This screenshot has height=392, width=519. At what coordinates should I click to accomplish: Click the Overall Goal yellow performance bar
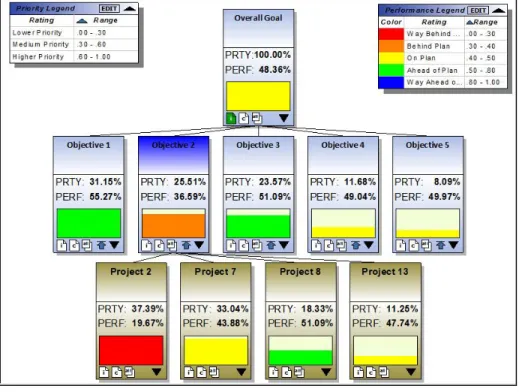point(258,96)
